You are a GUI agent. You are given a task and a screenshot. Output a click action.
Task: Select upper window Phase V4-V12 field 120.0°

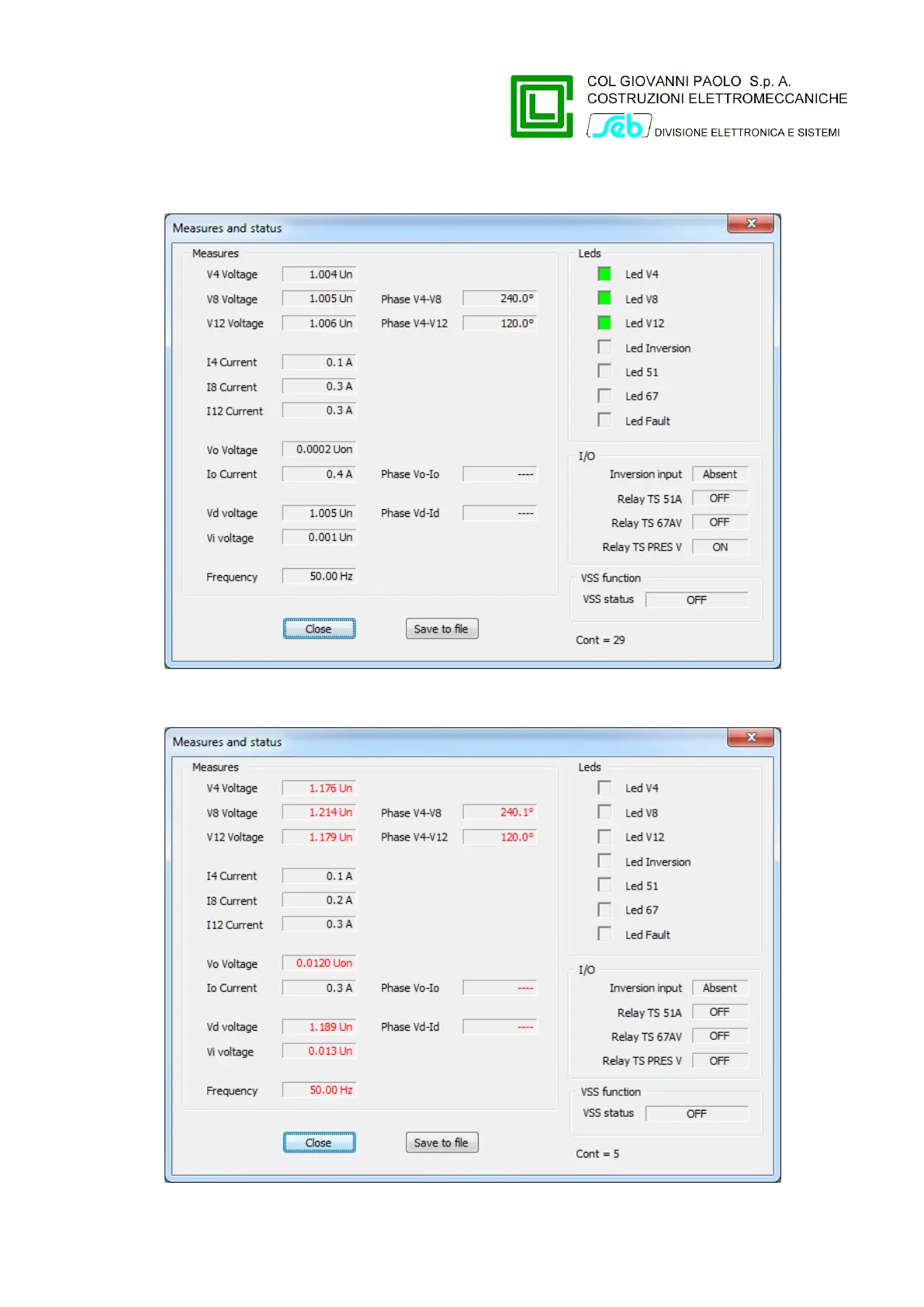[x=500, y=323]
